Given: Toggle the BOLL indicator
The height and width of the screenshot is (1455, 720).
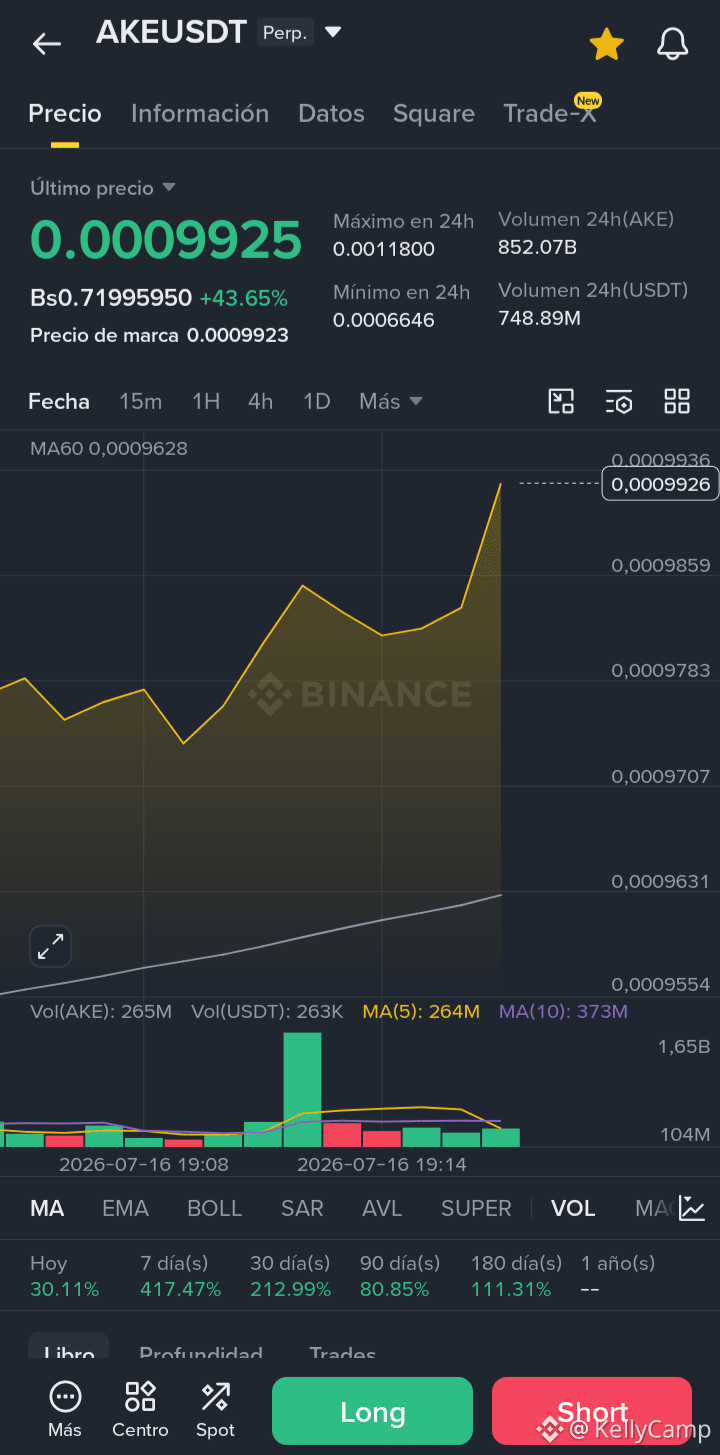Looking at the screenshot, I should [x=215, y=1208].
